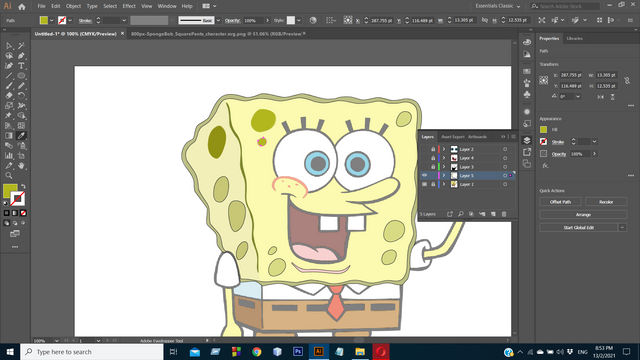This screenshot has height=360, width=640.
Task: Switch to the Asset Export tab
Action: [x=453, y=137]
